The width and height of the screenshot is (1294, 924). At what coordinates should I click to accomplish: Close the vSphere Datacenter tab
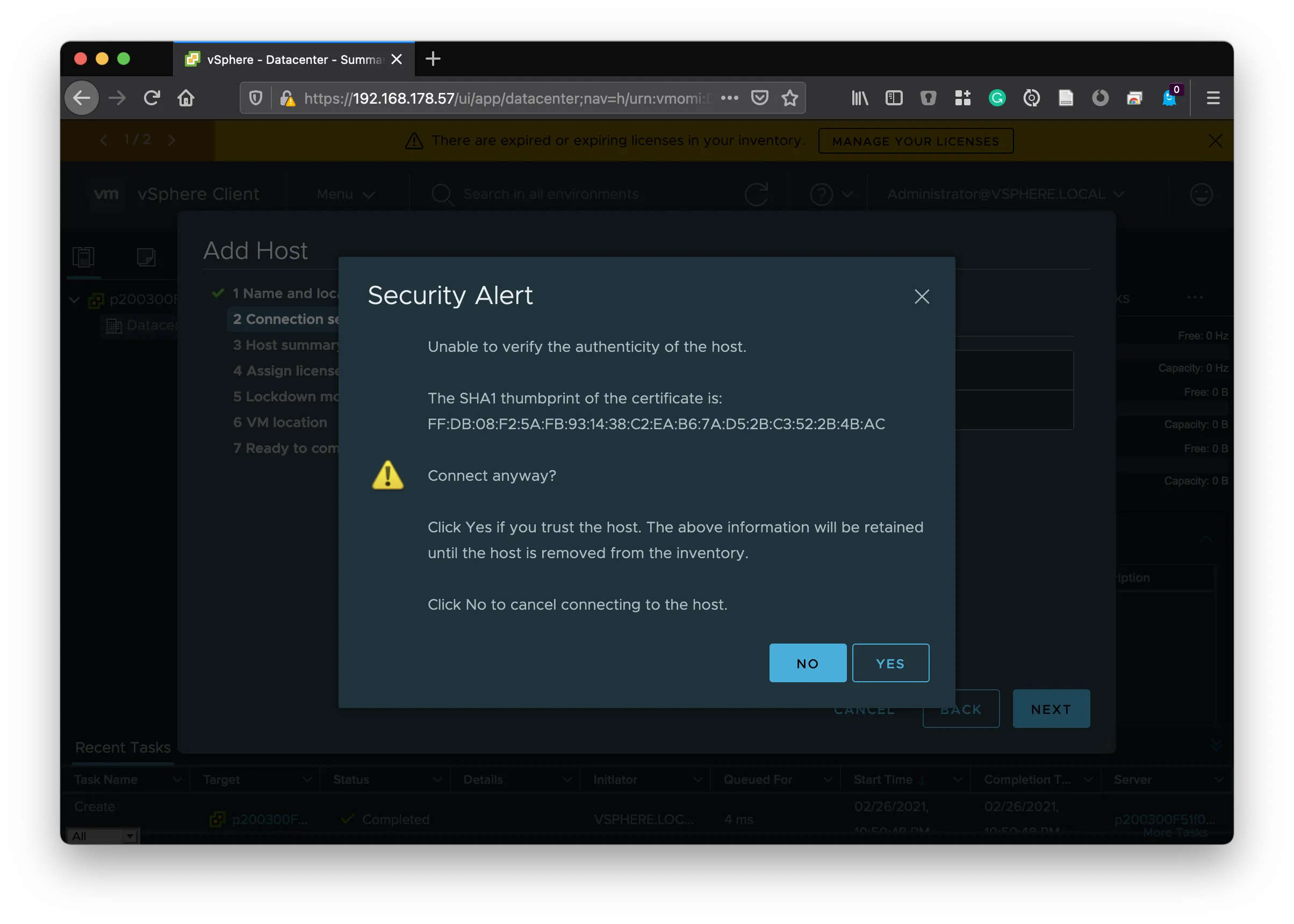pos(397,59)
